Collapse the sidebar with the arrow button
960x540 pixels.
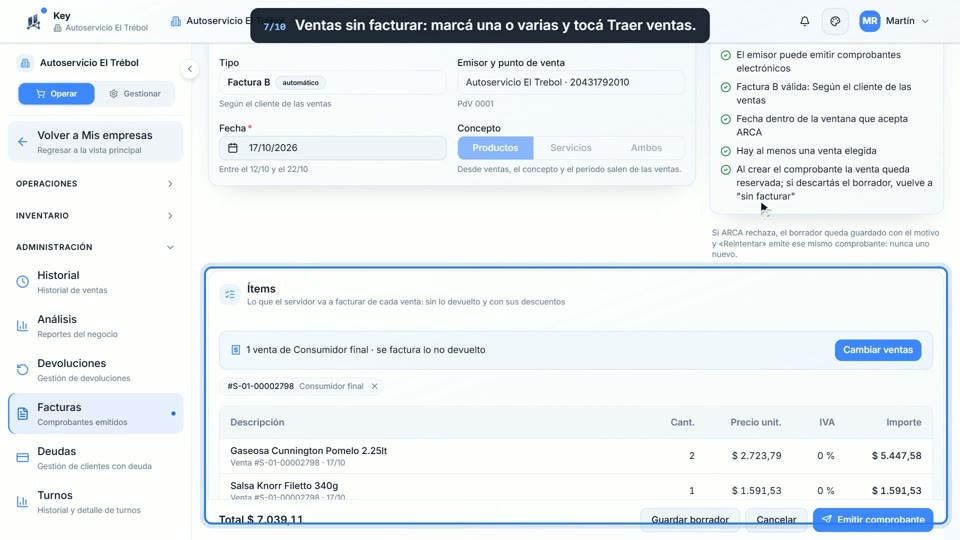(x=190, y=69)
